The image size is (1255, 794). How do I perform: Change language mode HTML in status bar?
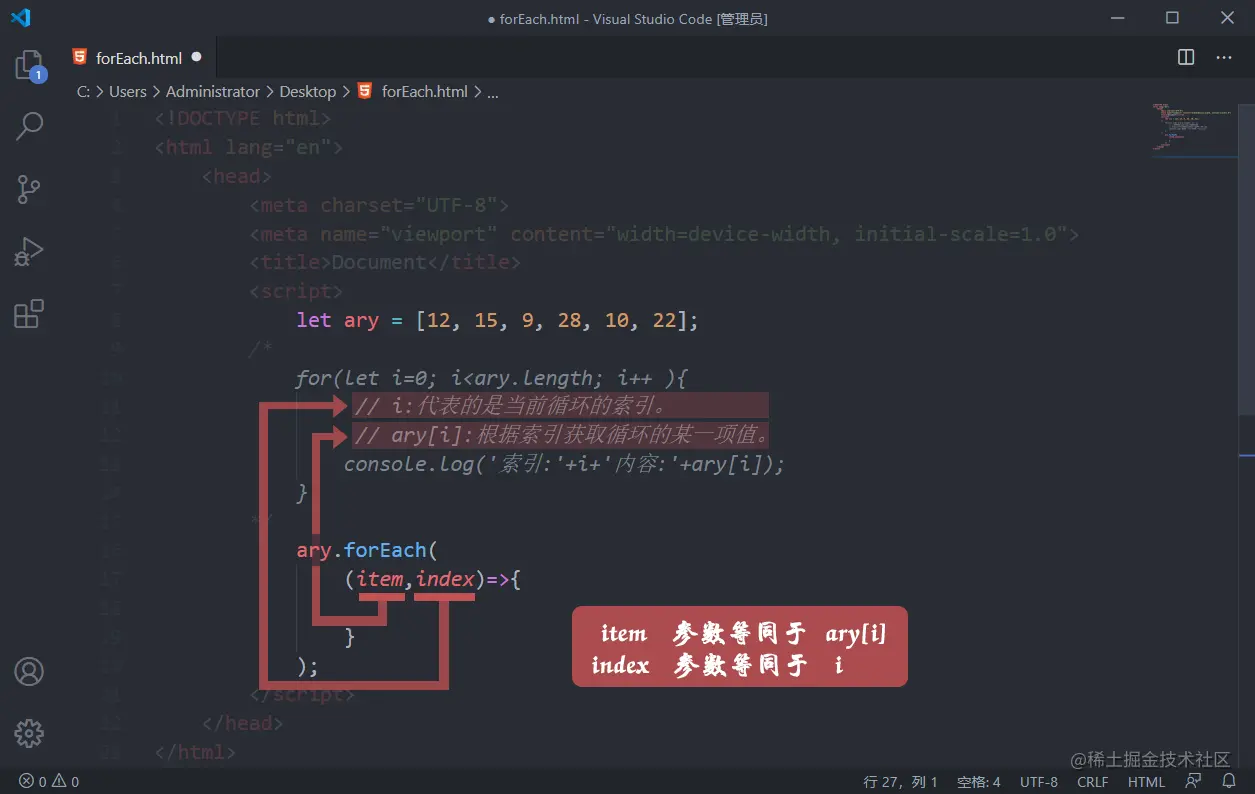point(1147,781)
